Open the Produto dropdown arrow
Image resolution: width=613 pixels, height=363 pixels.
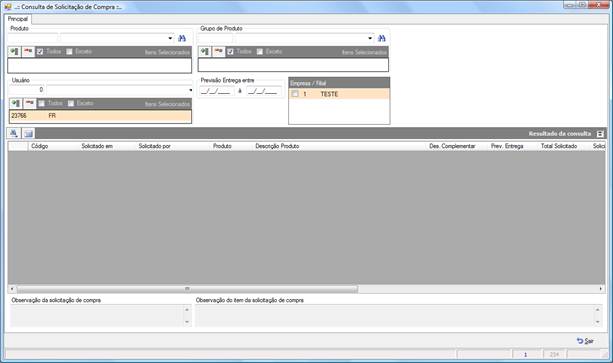[x=170, y=38]
